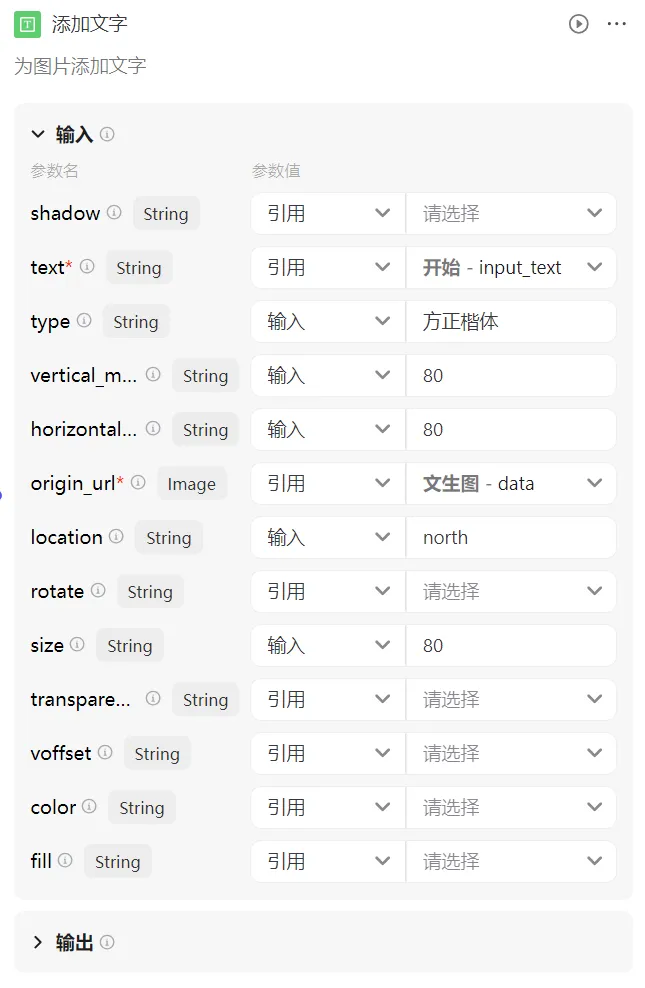Image resolution: width=645 pixels, height=988 pixels.
Task: Run the 添加文字 node with play icon
Action: pyautogui.click(x=578, y=24)
